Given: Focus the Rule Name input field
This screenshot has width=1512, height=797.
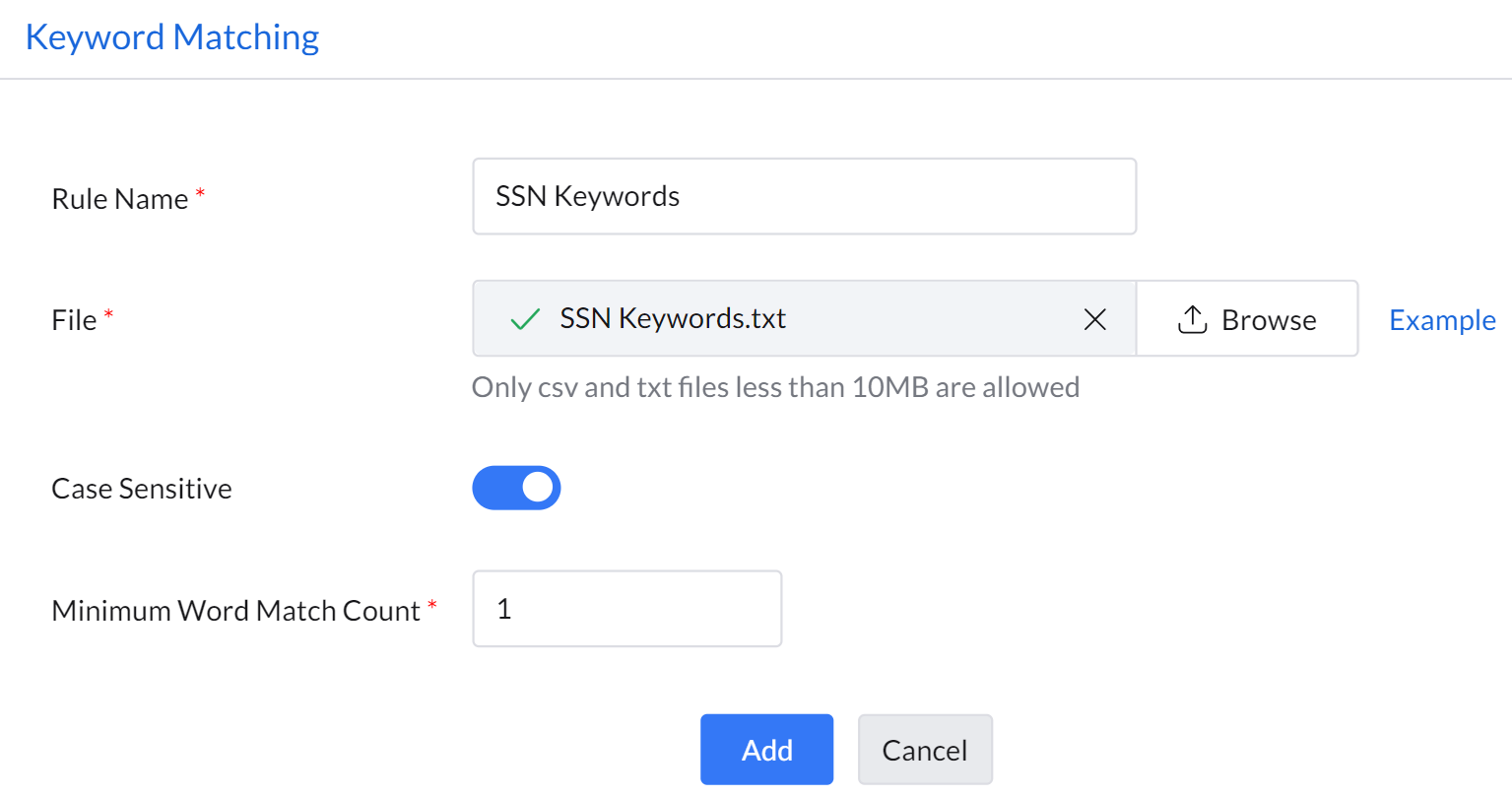Looking at the screenshot, I should click(804, 197).
